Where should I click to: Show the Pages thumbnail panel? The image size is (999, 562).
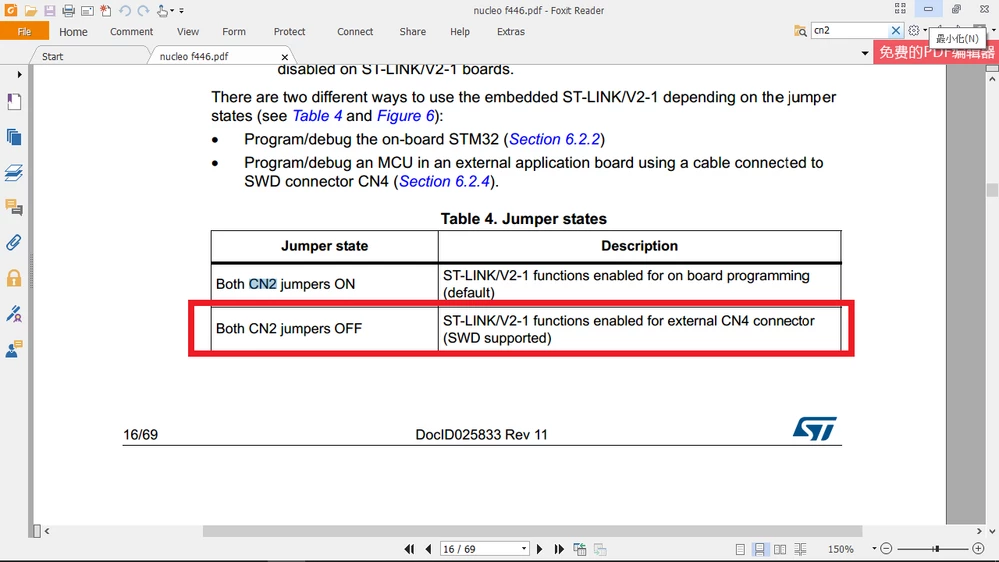tap(14, 137)
